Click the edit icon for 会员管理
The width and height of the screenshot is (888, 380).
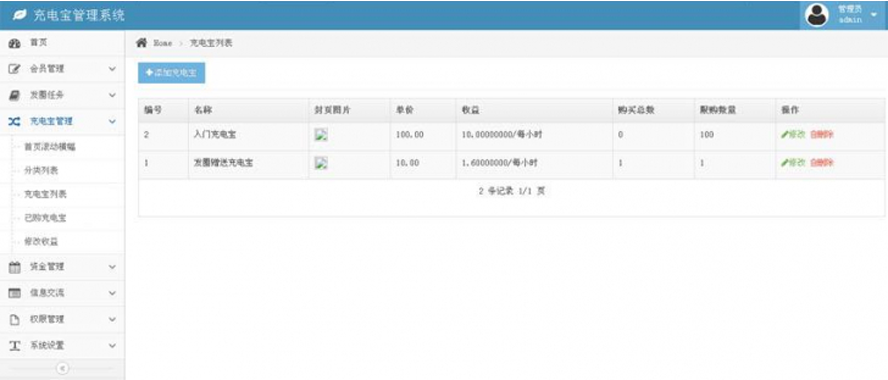15,69
